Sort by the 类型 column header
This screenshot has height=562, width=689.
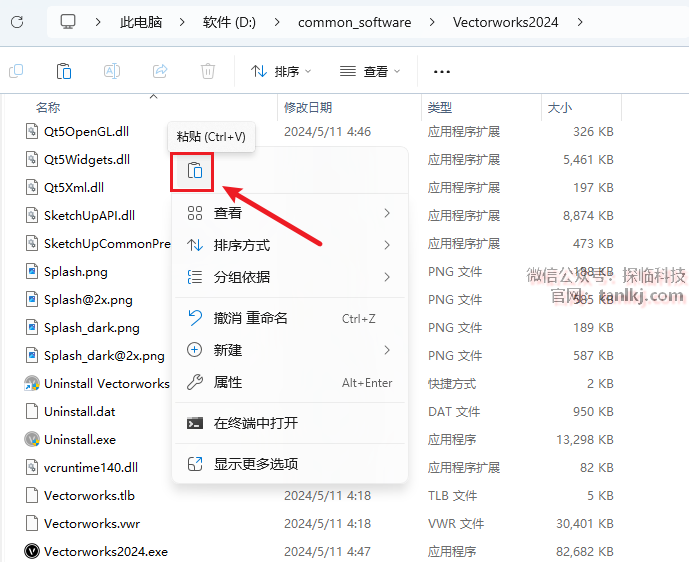pyautogui.click(x=440, y=108)
